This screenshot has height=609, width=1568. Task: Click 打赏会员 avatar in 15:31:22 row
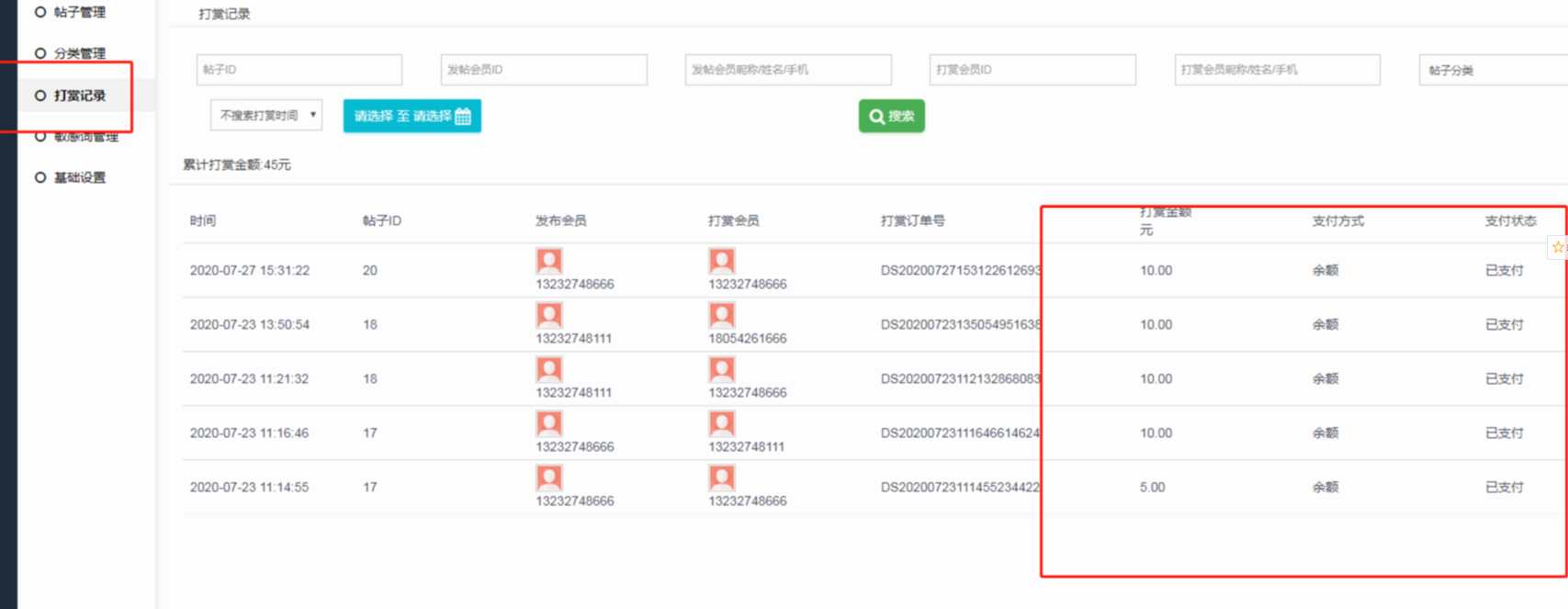[722, 261]
